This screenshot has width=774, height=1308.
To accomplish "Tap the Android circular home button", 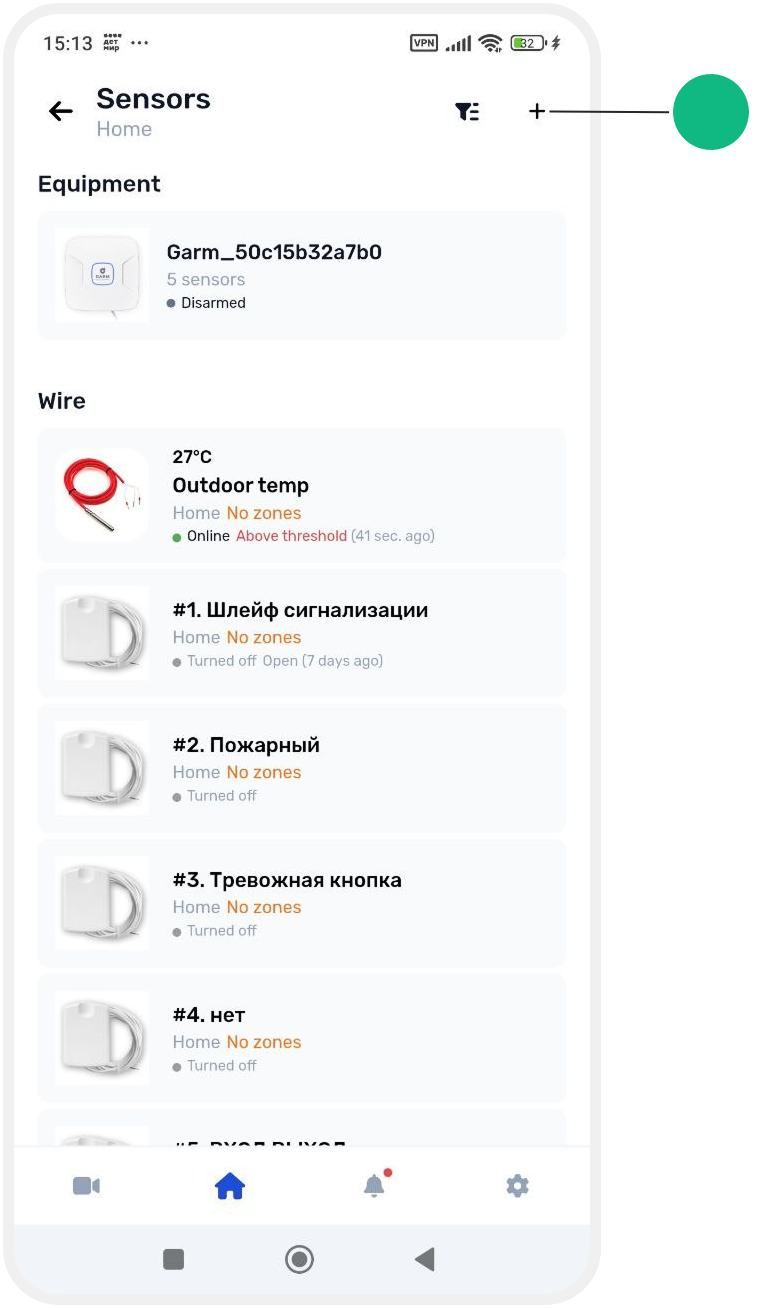I will pos(299,1259).
